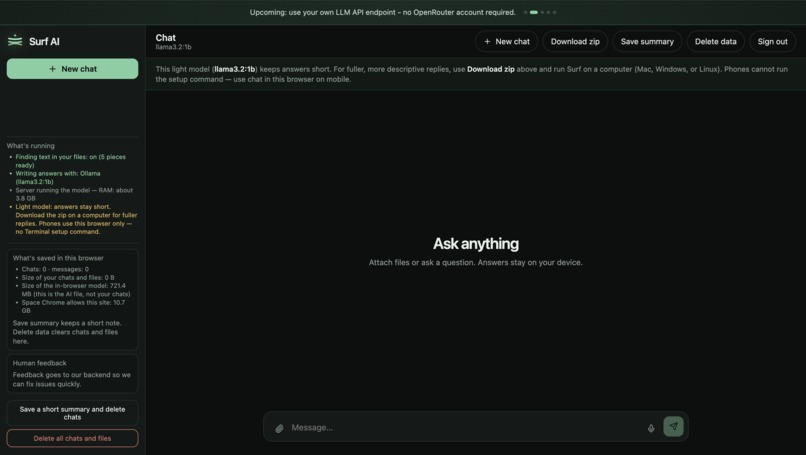
Task: Click the Download zip button
Action: tap(575, 42)
